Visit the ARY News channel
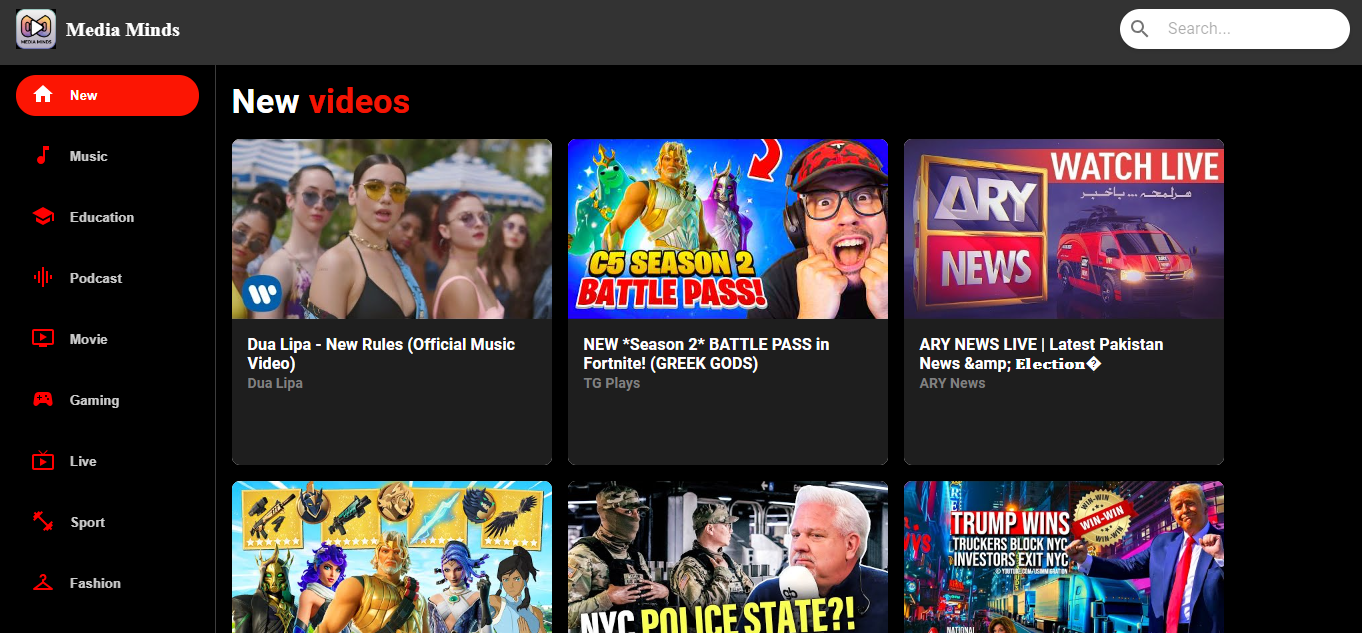1362x633 pixels. coord(952,383)
